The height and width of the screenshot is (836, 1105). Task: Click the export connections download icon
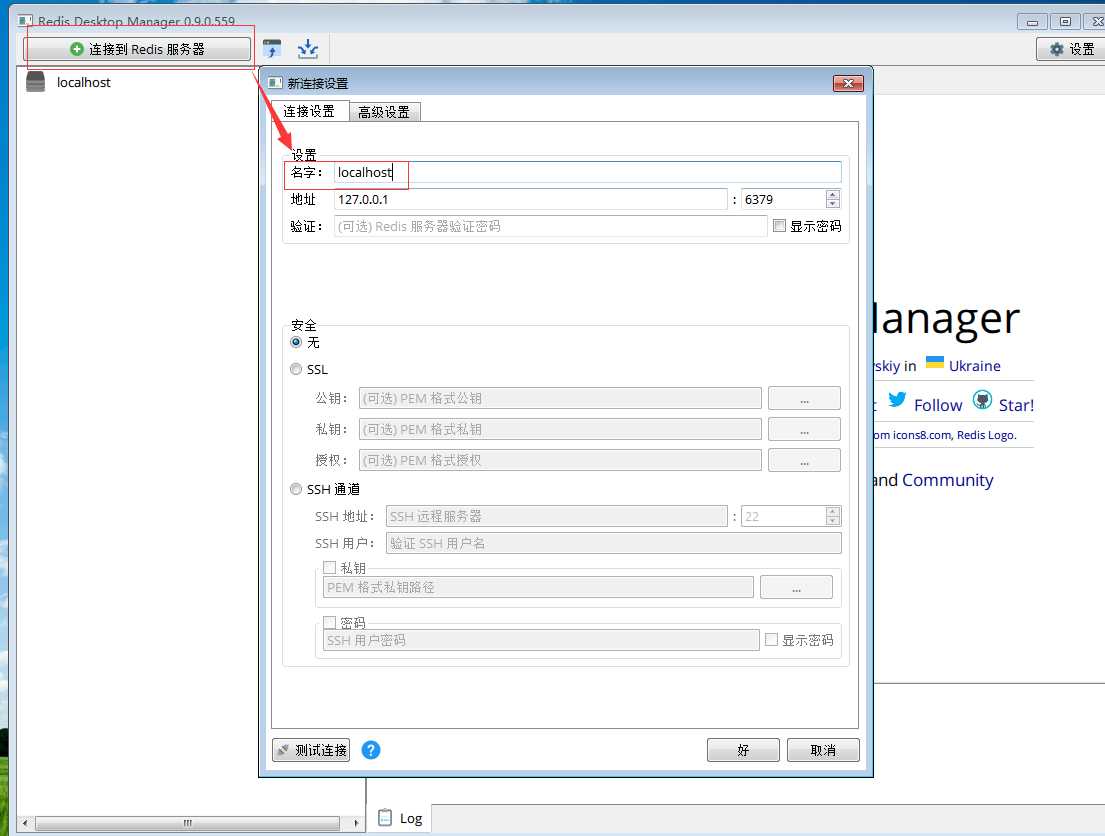308,49
